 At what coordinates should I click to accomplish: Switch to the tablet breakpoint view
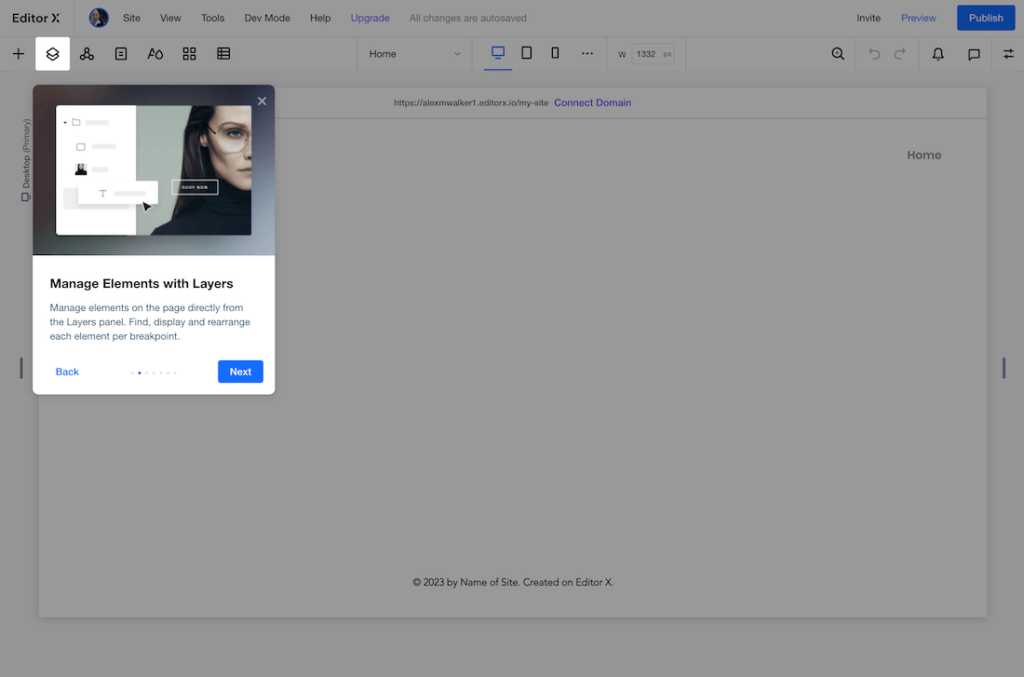pos(527,54)
